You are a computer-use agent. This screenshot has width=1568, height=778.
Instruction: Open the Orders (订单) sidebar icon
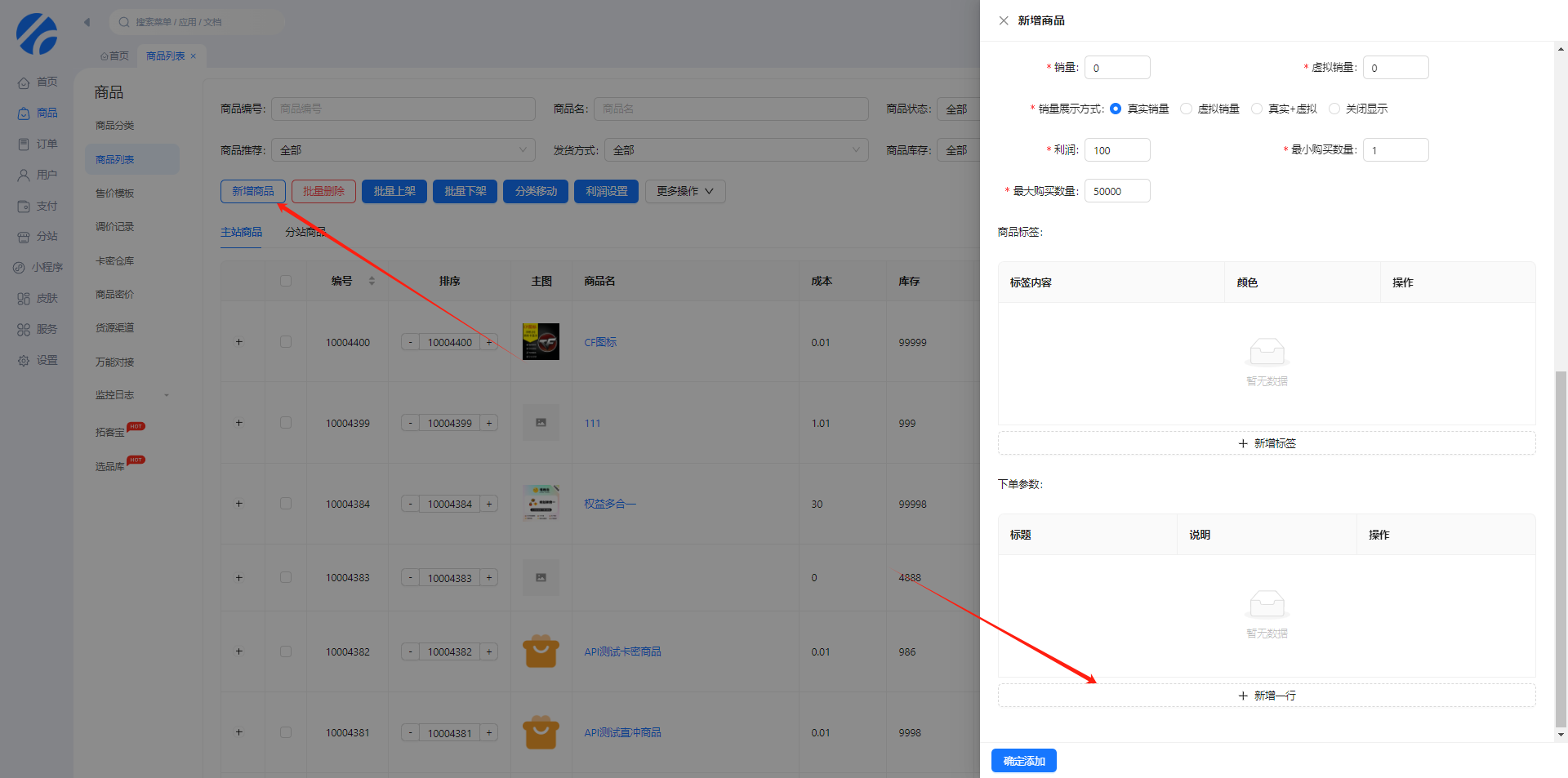pyautogui.click(x=24, y=144)
